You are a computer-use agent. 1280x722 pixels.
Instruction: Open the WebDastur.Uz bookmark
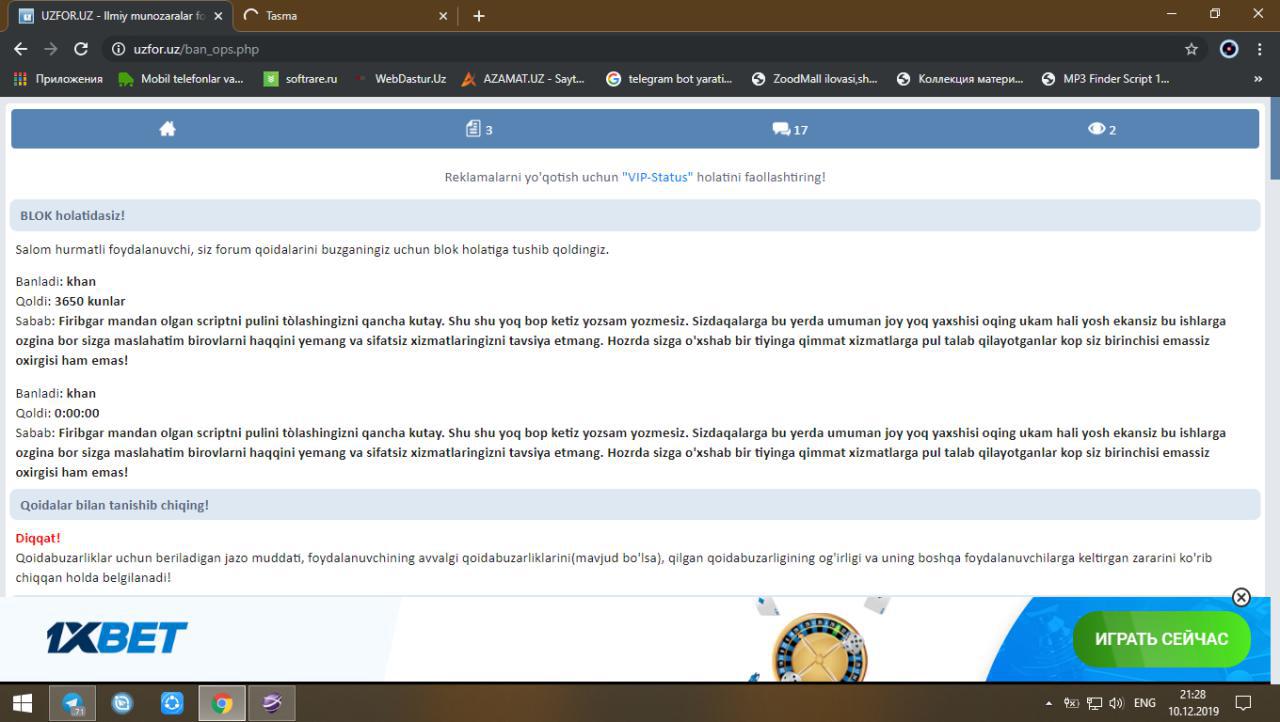pyautogui.click(x=401, y=79)
